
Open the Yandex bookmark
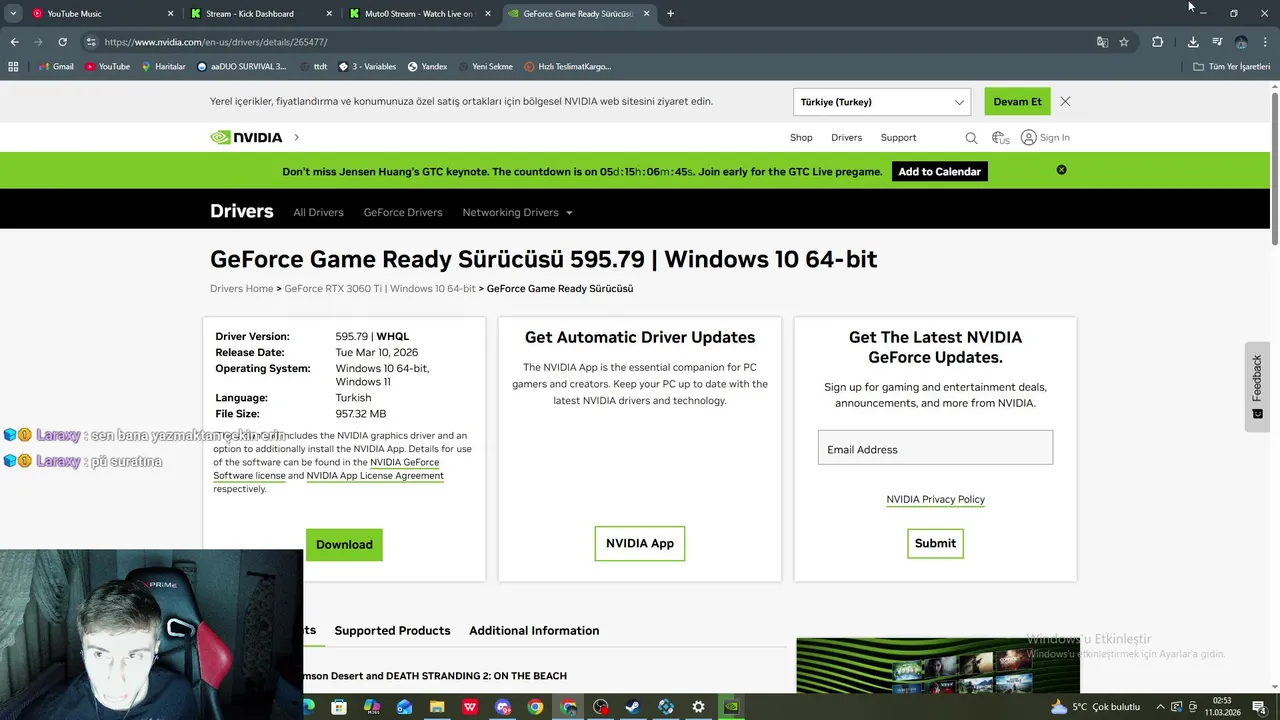tap(427, 67)
